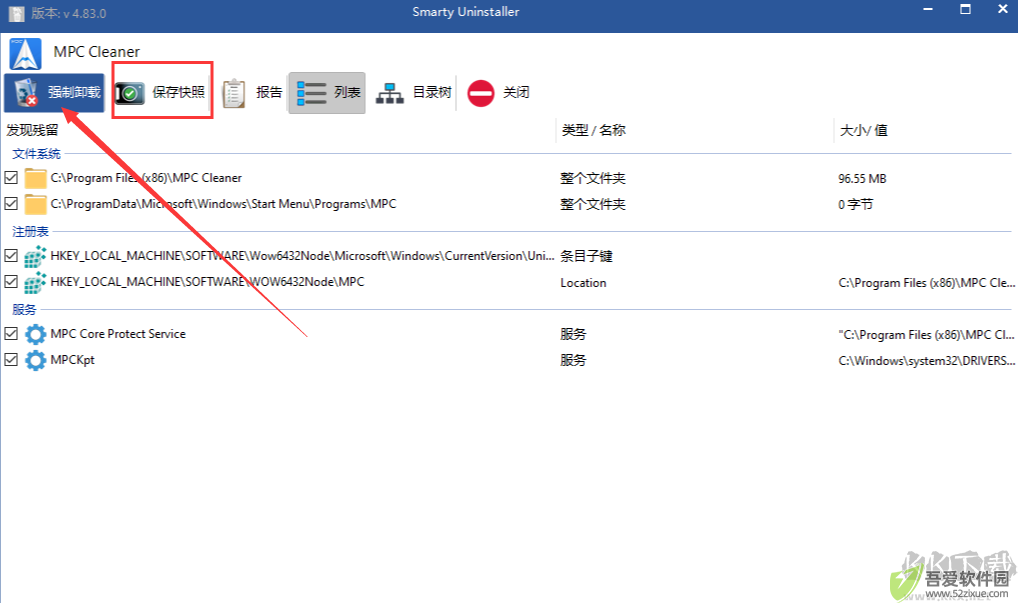1018x603 pixels.
Task: Select HKEY_LOCAL_MACHINE\SOFTWARE\WOW6432Node\MPC entry
Action: [x=207, y=282]
